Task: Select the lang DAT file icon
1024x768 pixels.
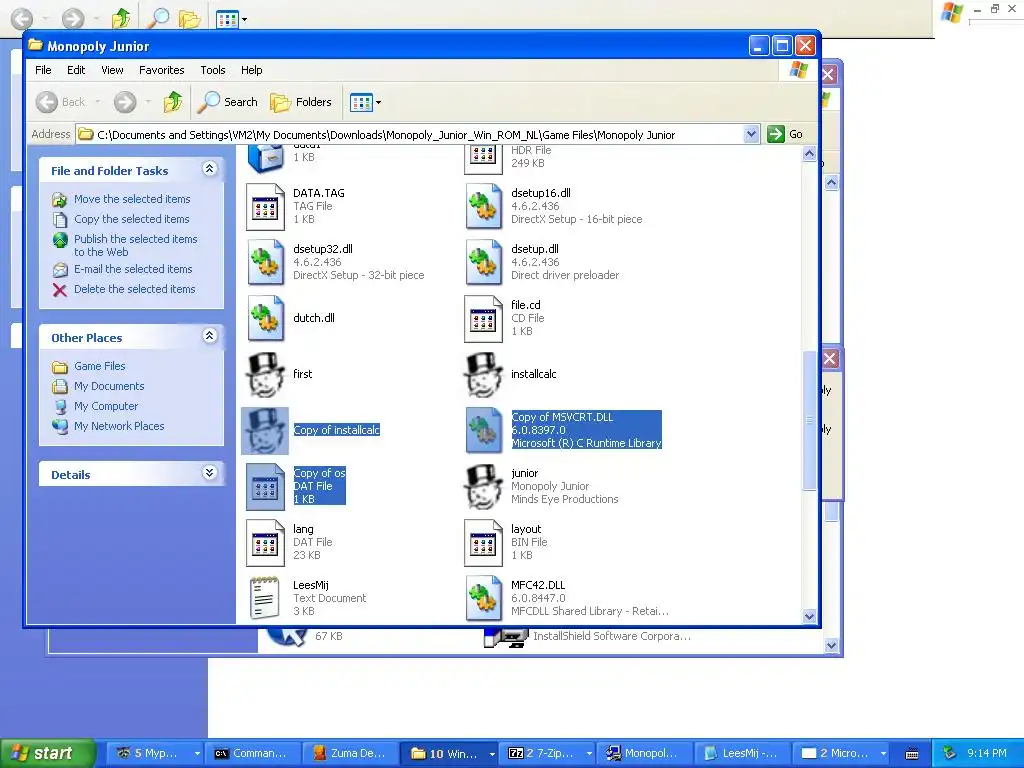Action: coord(265,543)
